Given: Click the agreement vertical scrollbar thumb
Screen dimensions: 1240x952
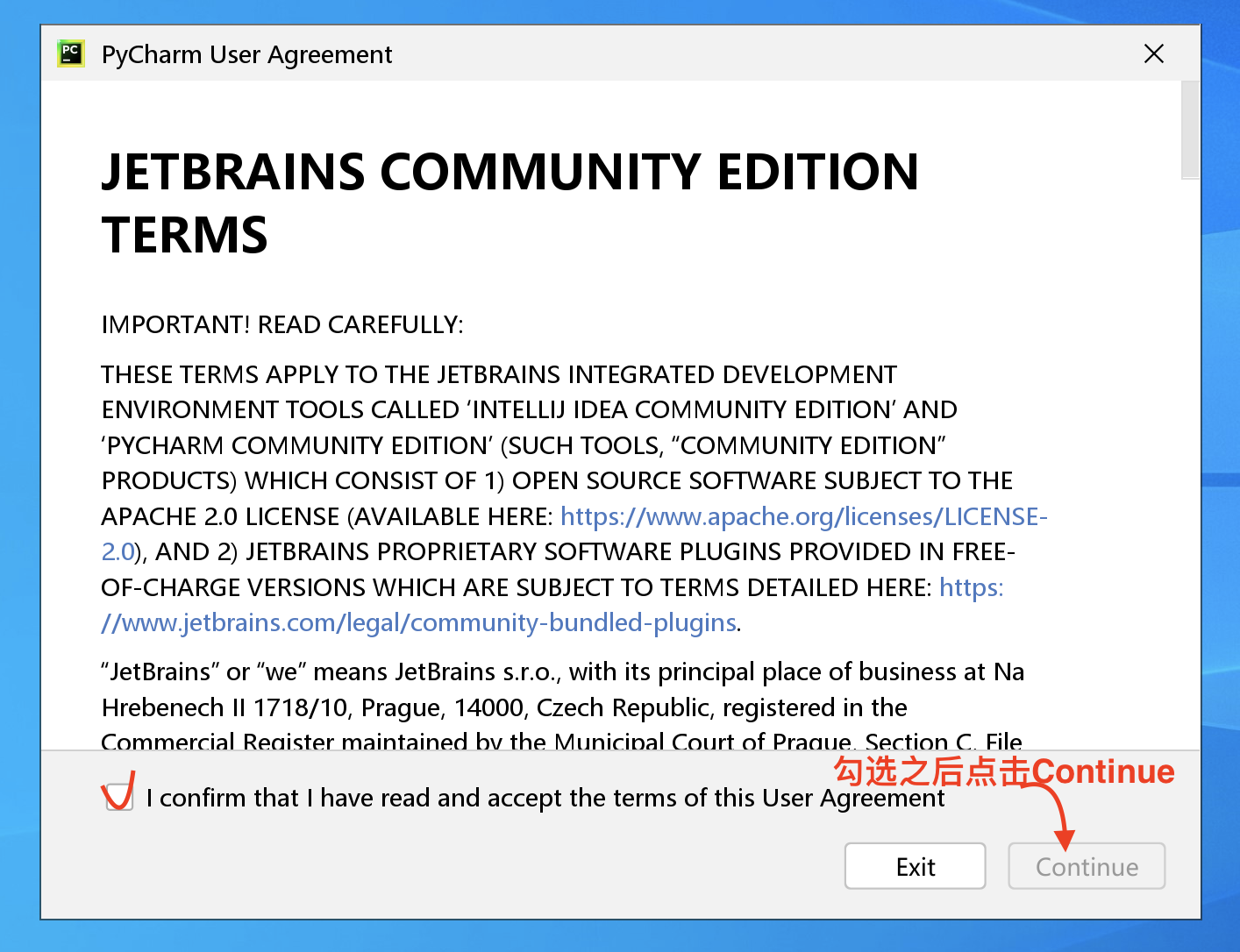Looking at the screenshot, I should (x=1189, y=130).
